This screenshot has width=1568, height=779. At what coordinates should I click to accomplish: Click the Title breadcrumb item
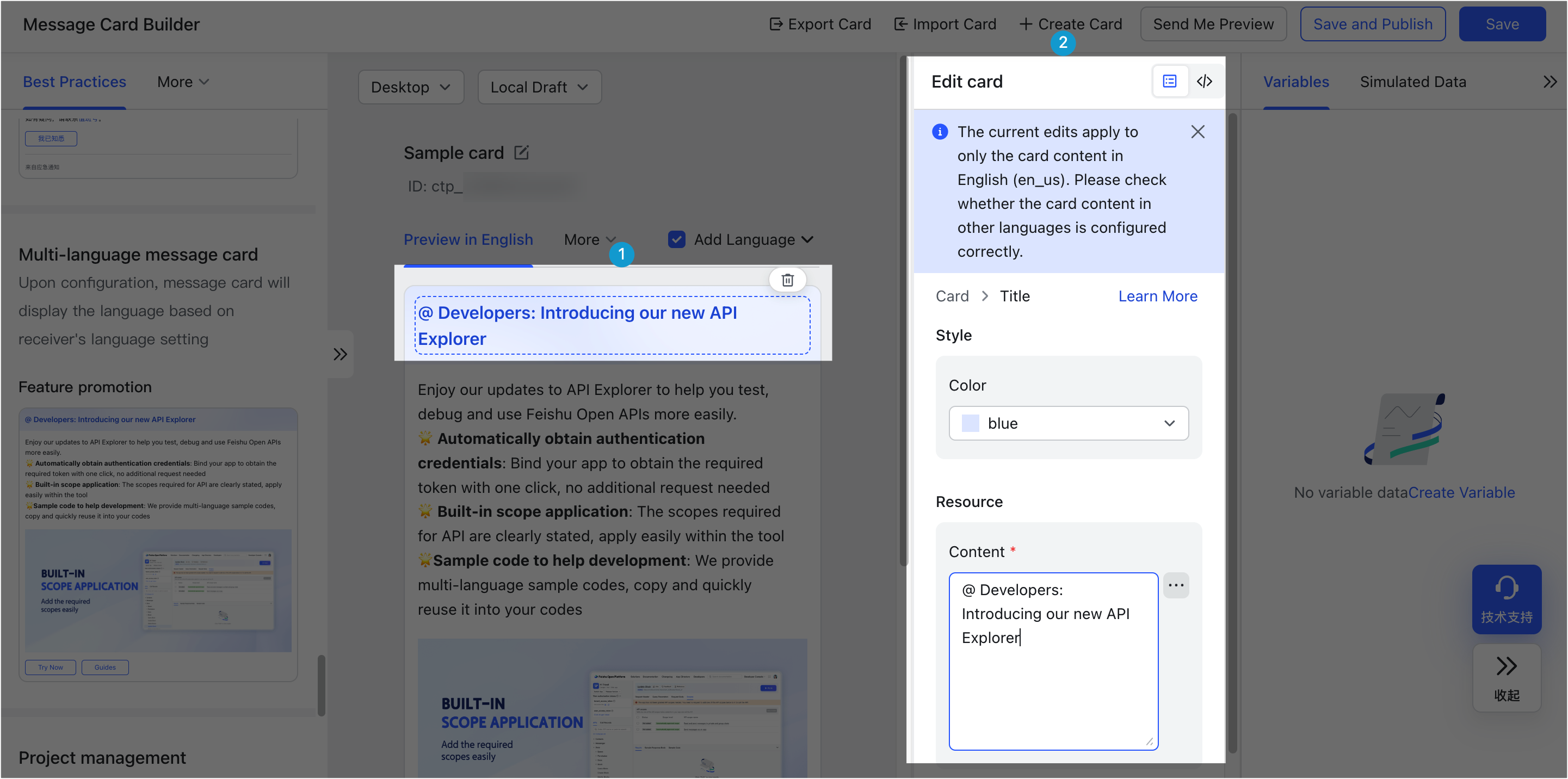coord(1015,296)
